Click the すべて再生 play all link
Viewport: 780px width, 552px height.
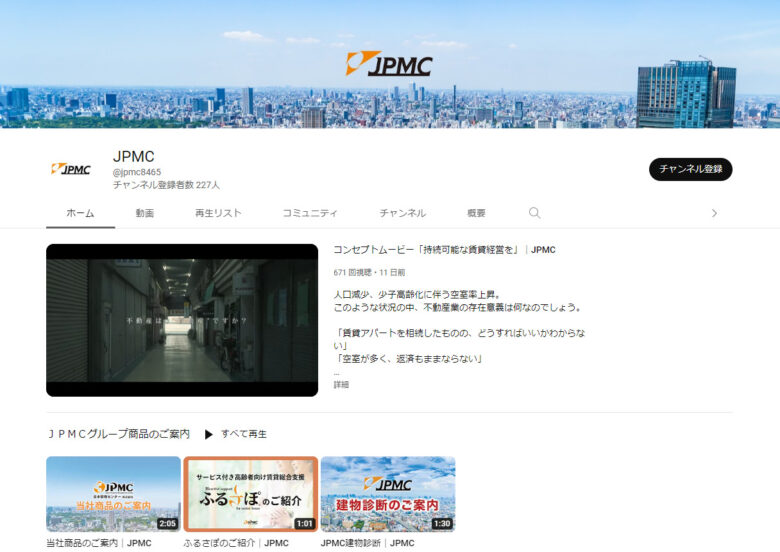point(244,434)
